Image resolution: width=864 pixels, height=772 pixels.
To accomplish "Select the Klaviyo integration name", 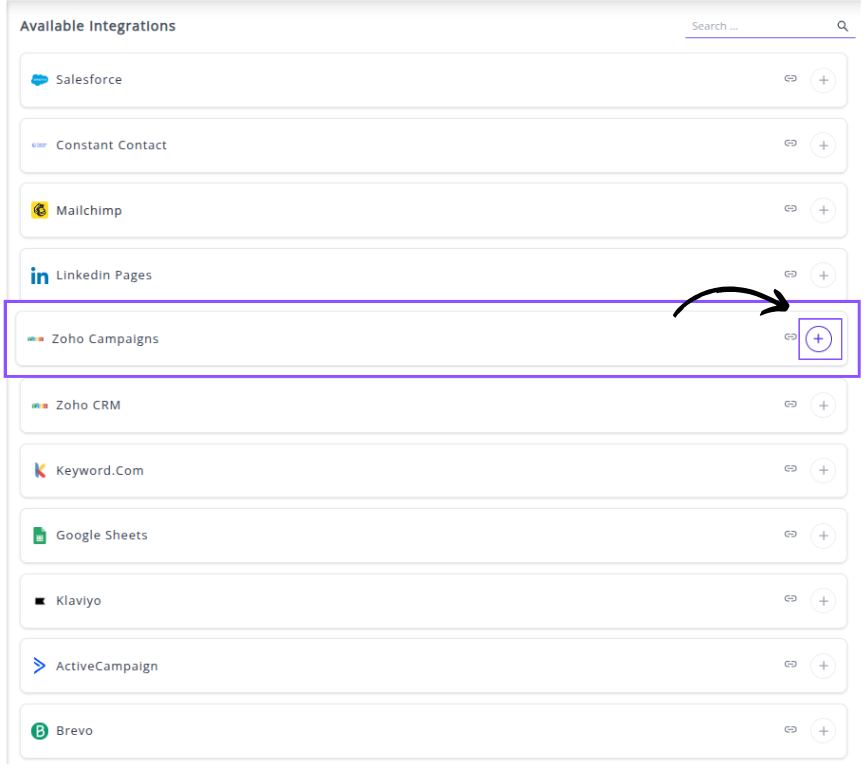I will pos(78,601).
